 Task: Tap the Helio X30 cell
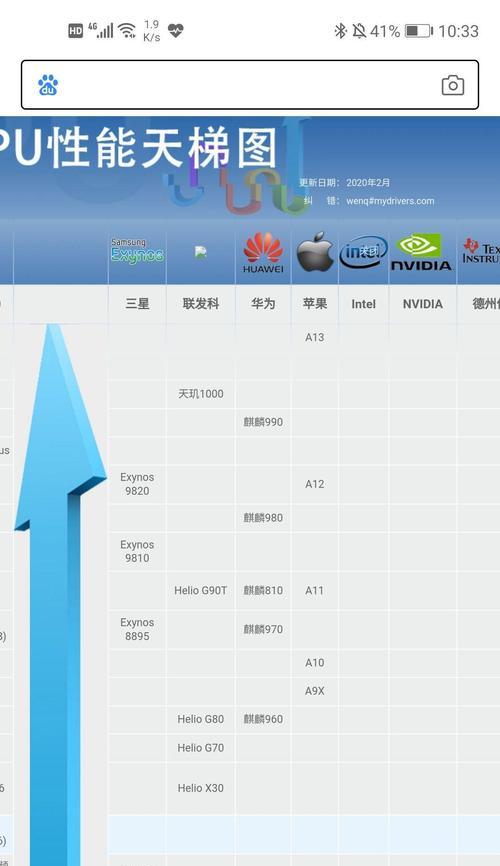201,788
